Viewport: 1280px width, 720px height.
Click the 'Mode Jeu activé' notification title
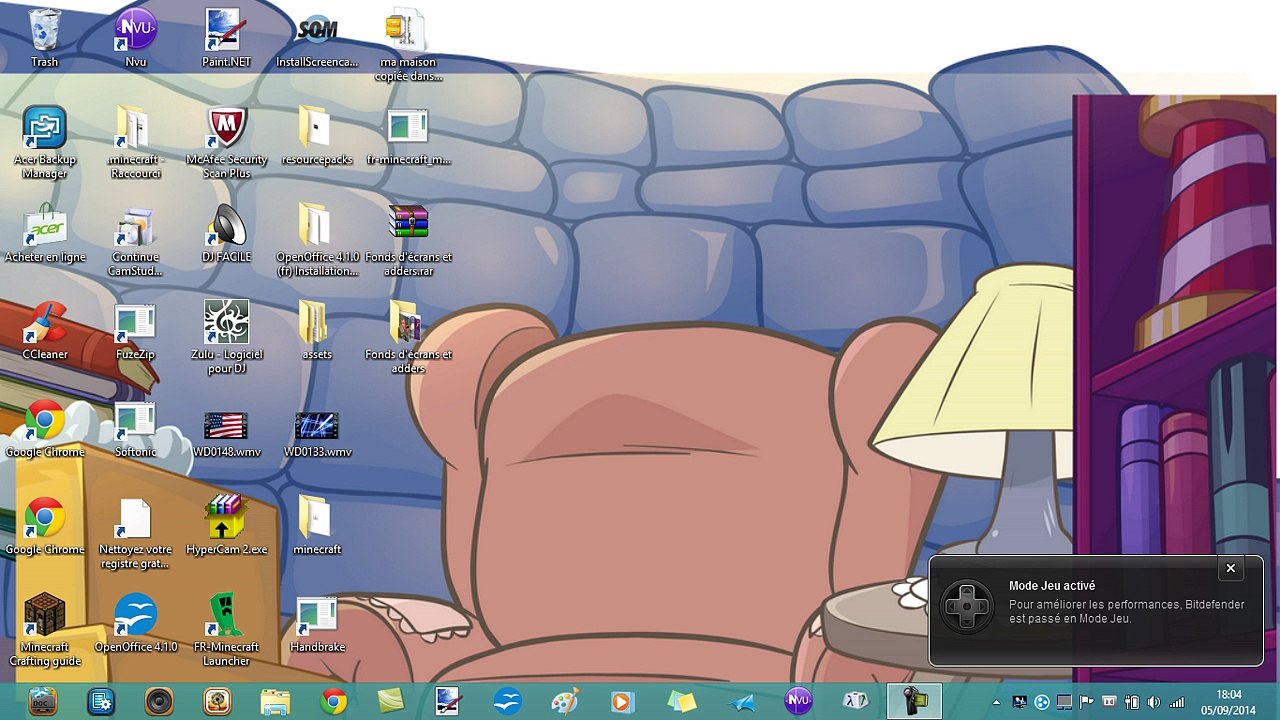[1052, 586]
